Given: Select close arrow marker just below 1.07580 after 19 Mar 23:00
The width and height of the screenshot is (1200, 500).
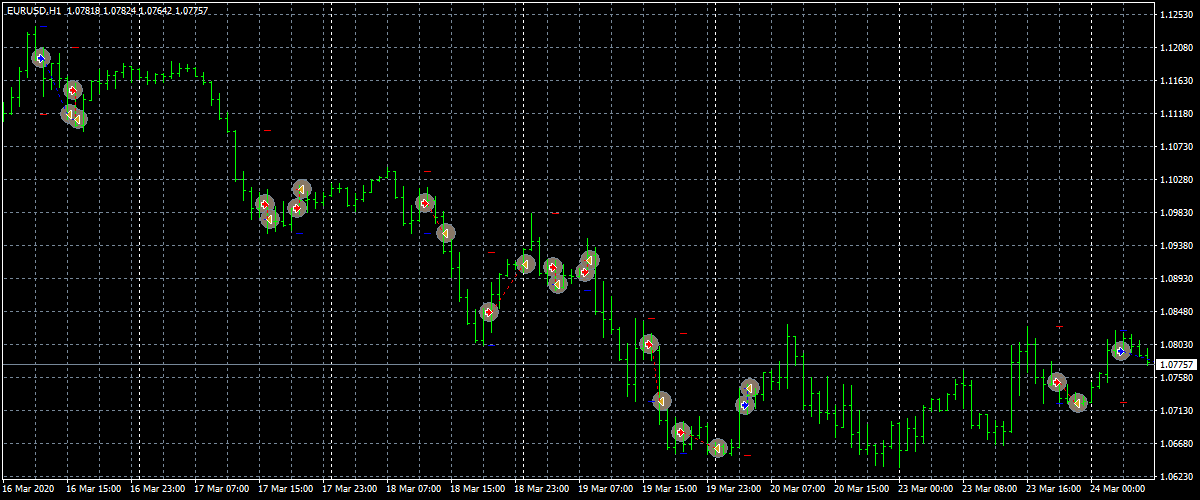Looking at the screenshot, I should click(751, 388).
